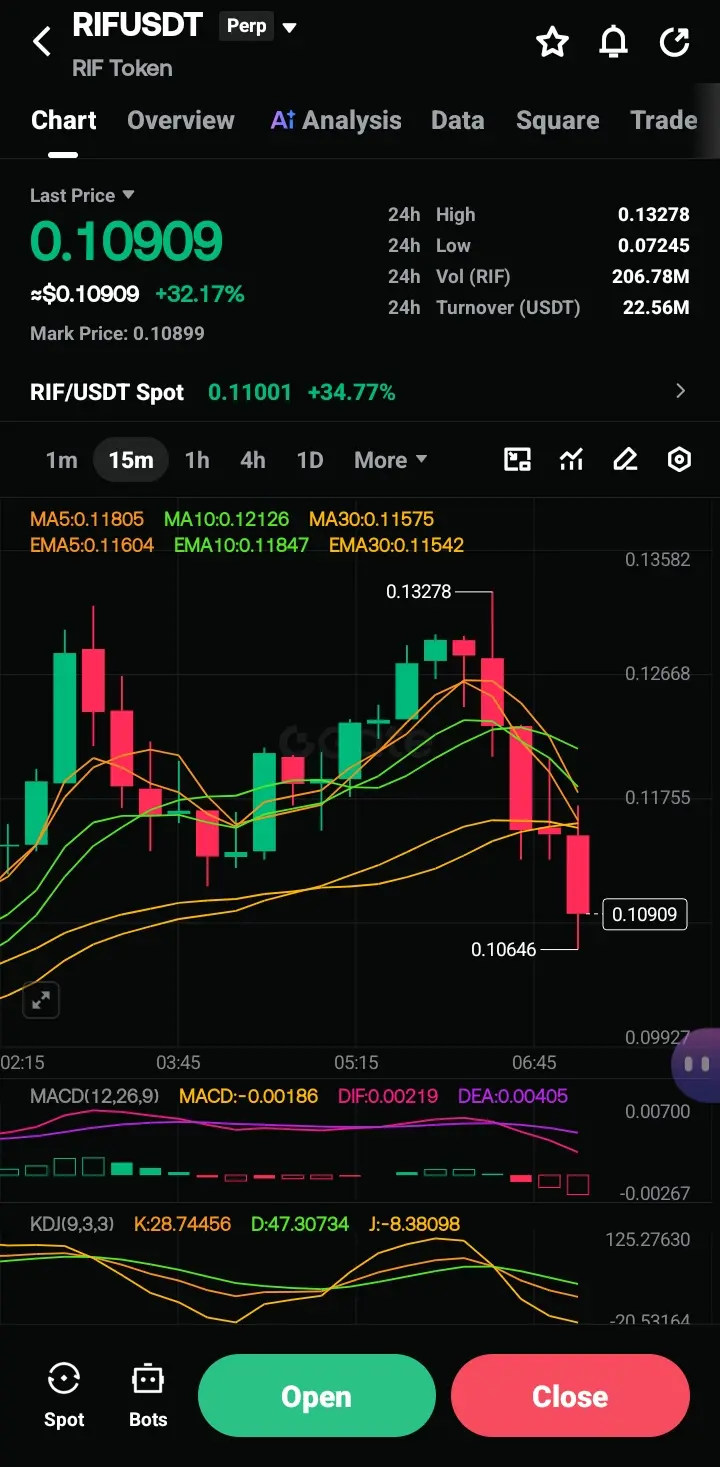Select the 4h timeframe
The height and width of the screenshot is (1467, 720).
(253, 460)
